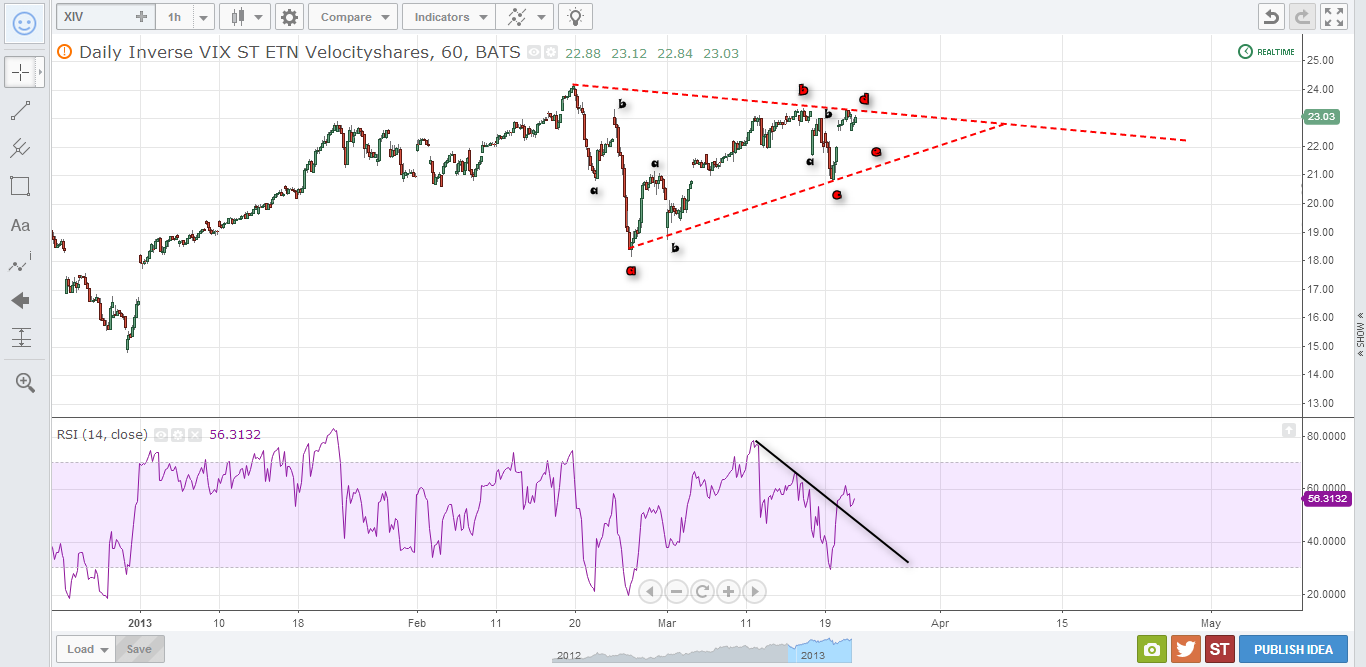Open the Compare symbols dropdown
The image size is (1366, 667).
[x=353, y=17]
